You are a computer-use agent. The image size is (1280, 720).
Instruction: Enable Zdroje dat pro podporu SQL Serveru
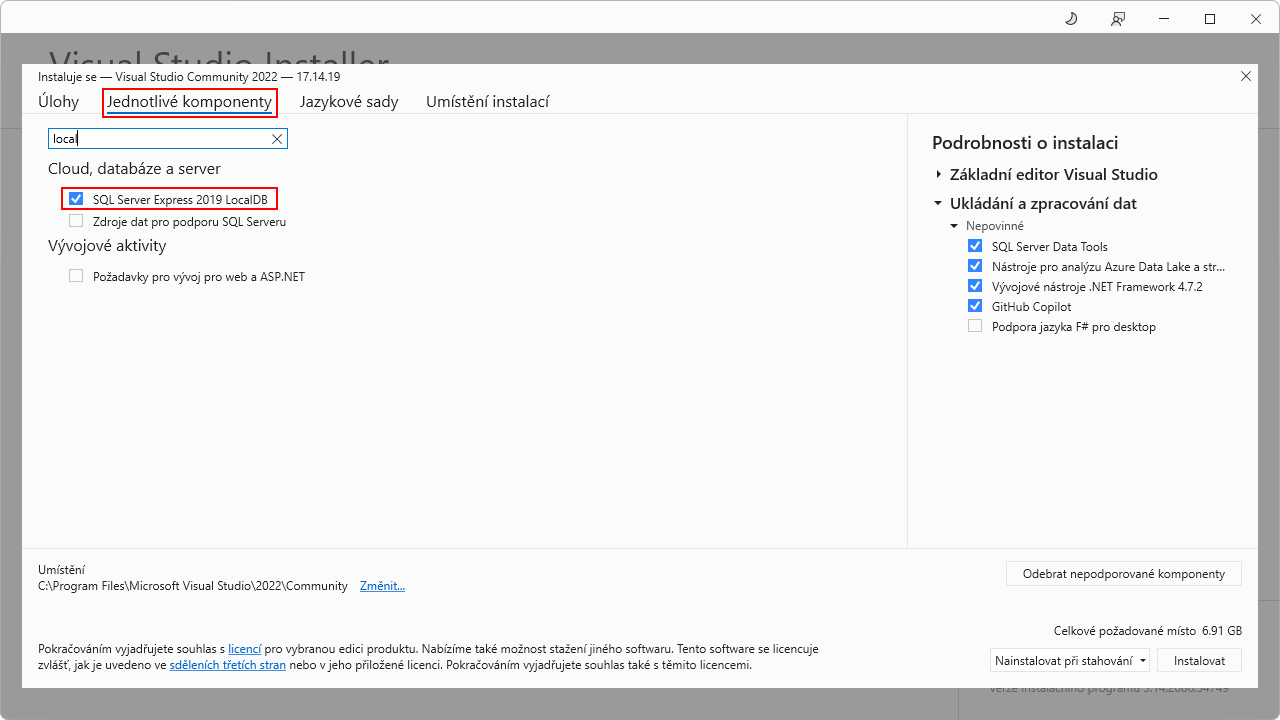coord(76,220)
